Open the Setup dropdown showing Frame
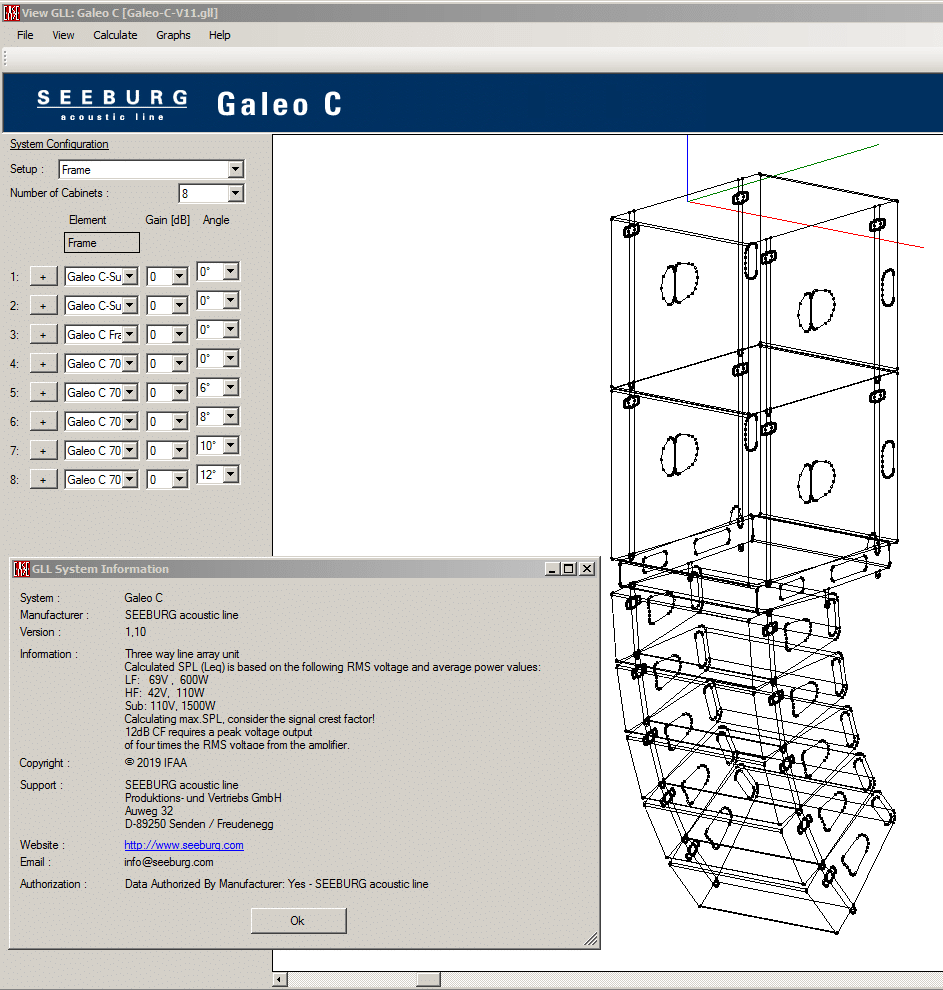Image resolution: width=943 pixels, height=990 pixels. 236,170
